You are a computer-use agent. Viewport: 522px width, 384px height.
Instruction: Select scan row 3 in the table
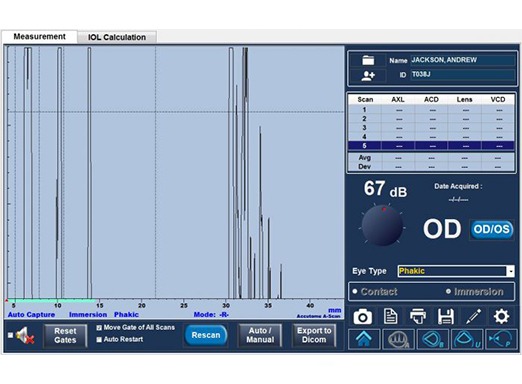[431, 128]
